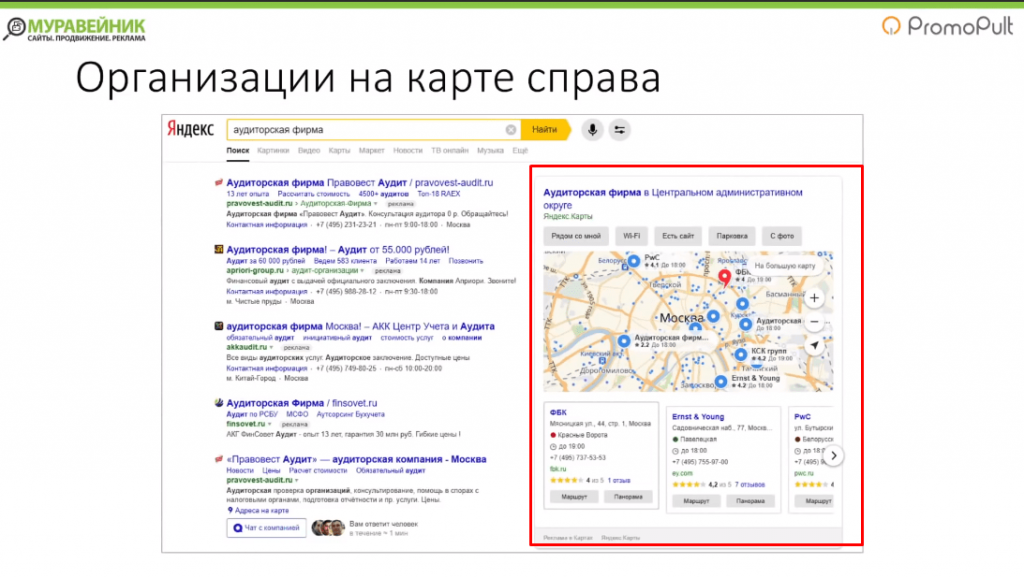Open the АКК Центр Учета и Аудита result

(x=360, y=327)
